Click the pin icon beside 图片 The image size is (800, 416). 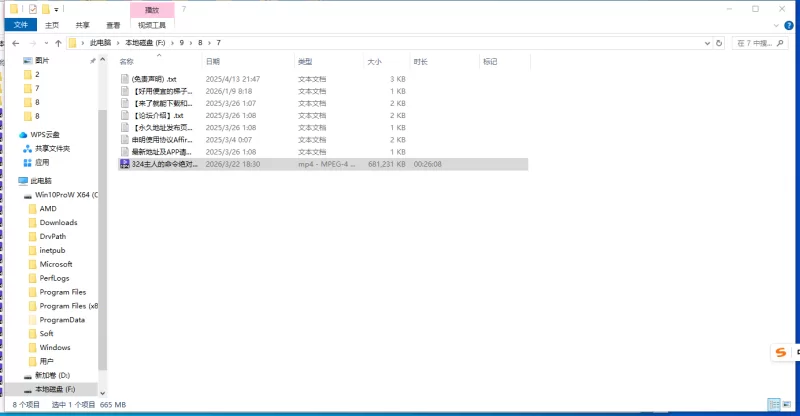93,61
